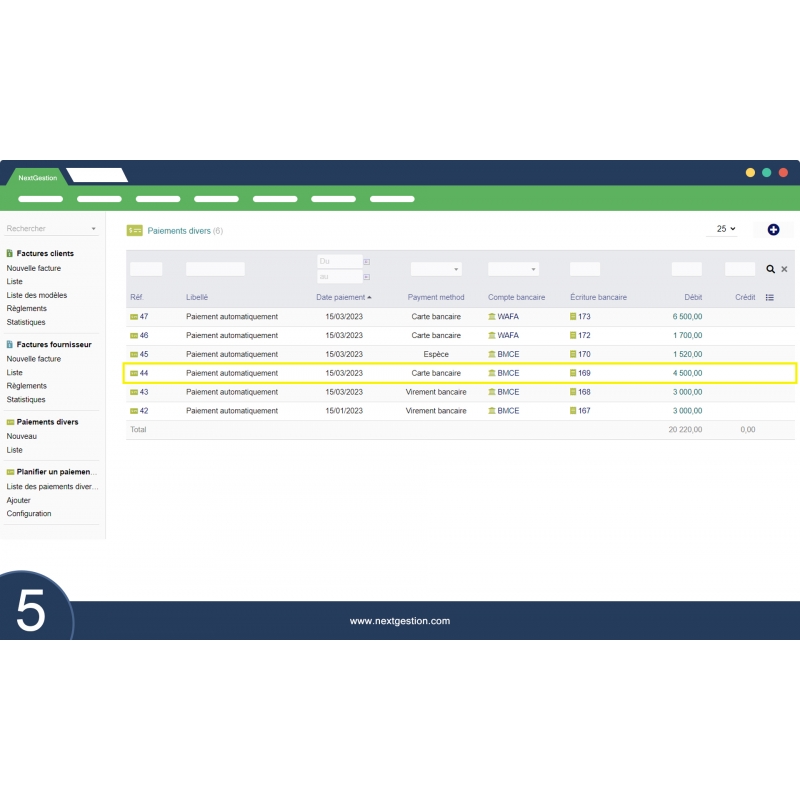This screenshot has height=800, width=800.
Task: Switch to the NextGestion browser tab
Action: point(37,177)
